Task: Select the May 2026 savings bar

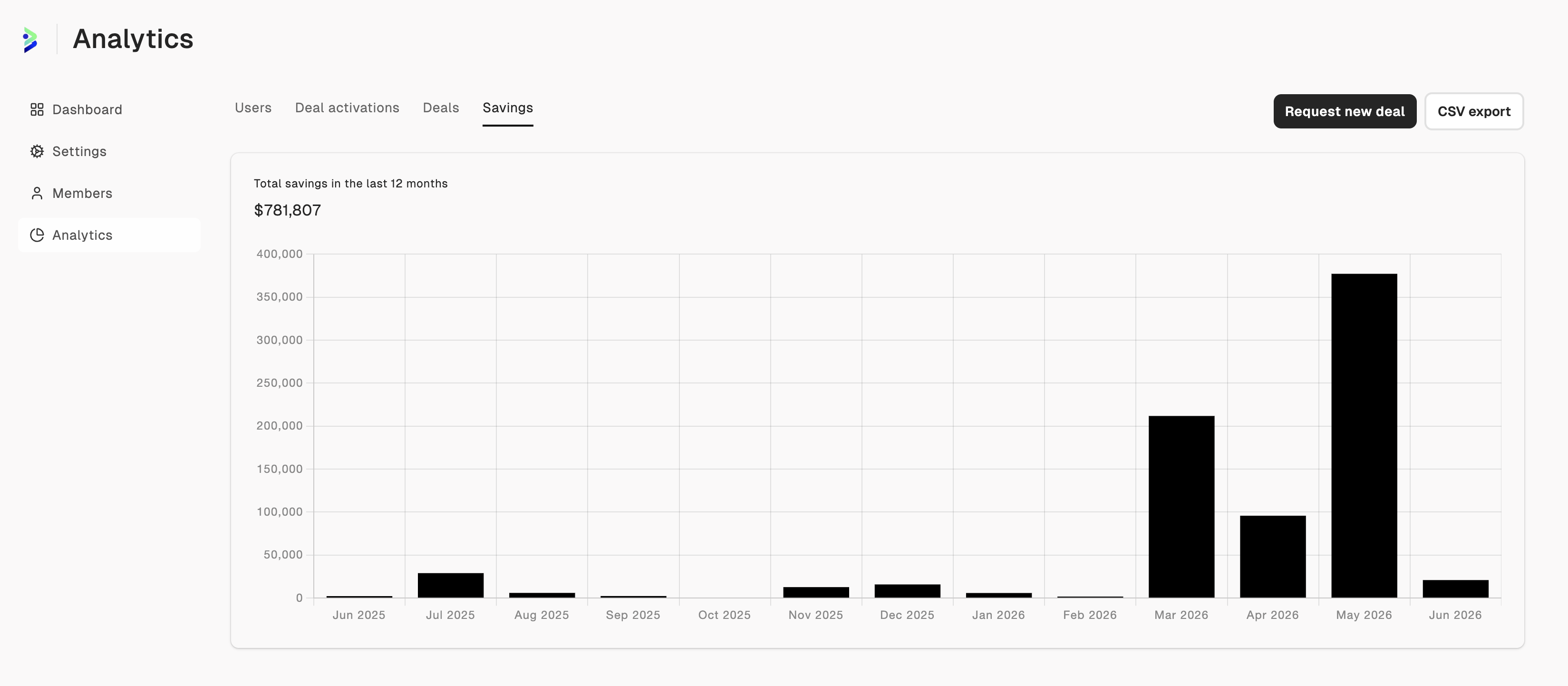Action: (1364, 436)
